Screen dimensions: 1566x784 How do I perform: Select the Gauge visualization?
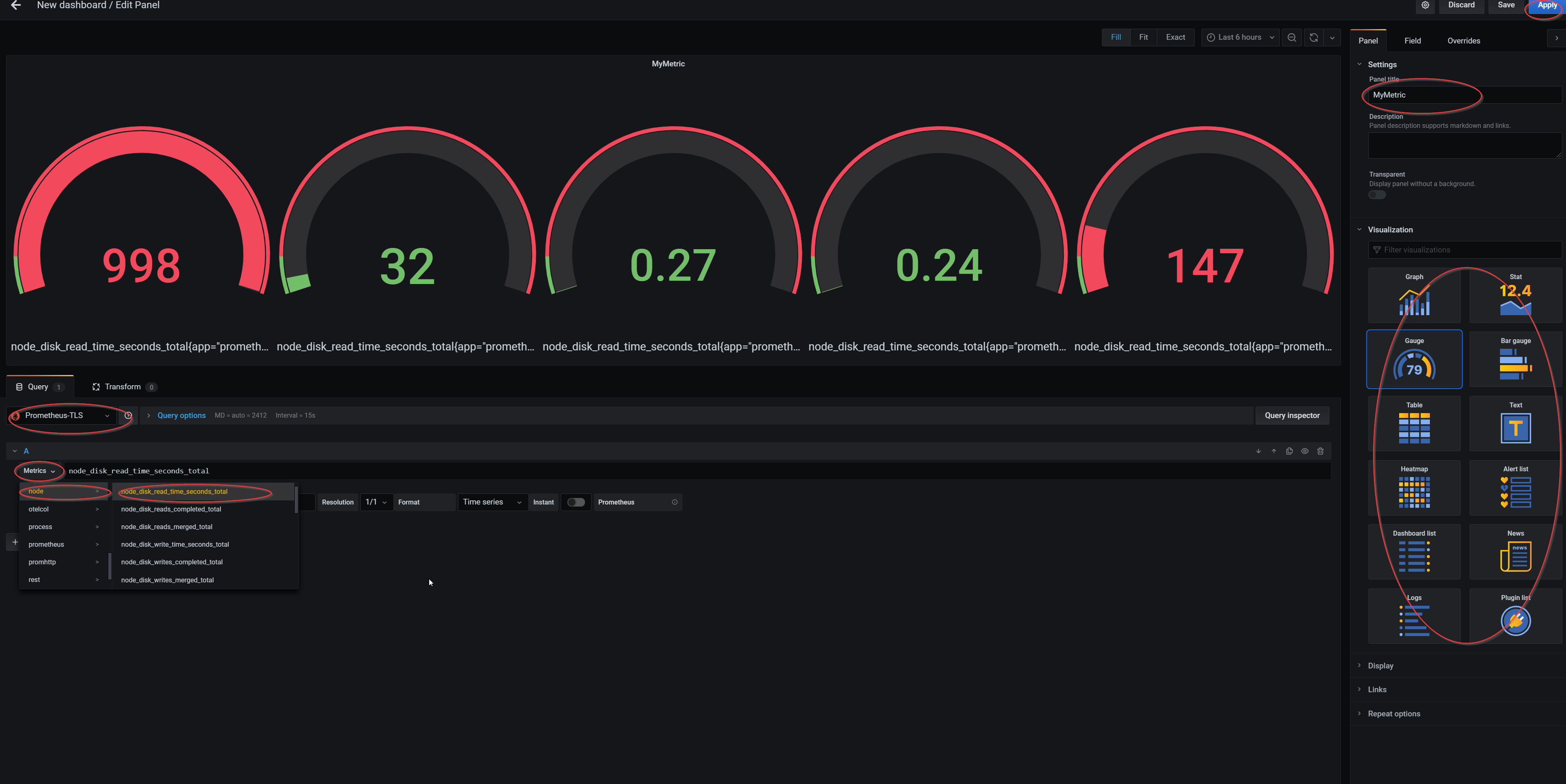point(1414,359)
